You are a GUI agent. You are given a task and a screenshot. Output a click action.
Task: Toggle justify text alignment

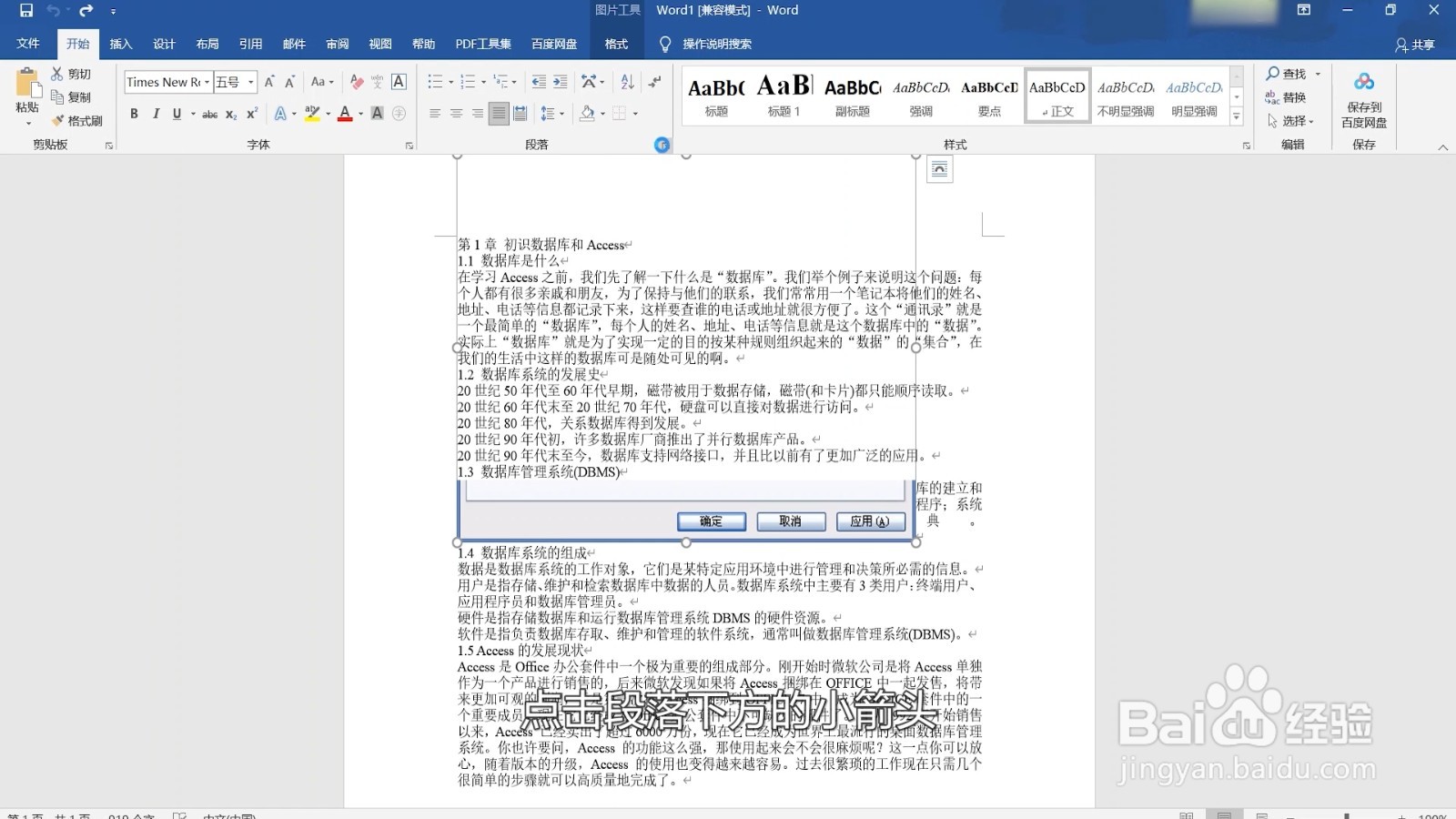(x=498, y=114)
